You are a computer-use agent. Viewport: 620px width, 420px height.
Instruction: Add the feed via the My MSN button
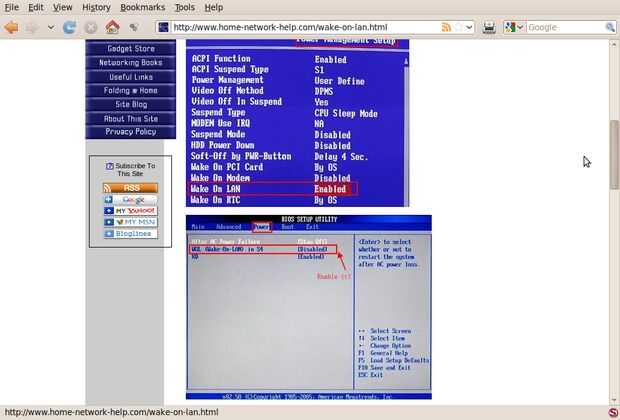[130, 222]
